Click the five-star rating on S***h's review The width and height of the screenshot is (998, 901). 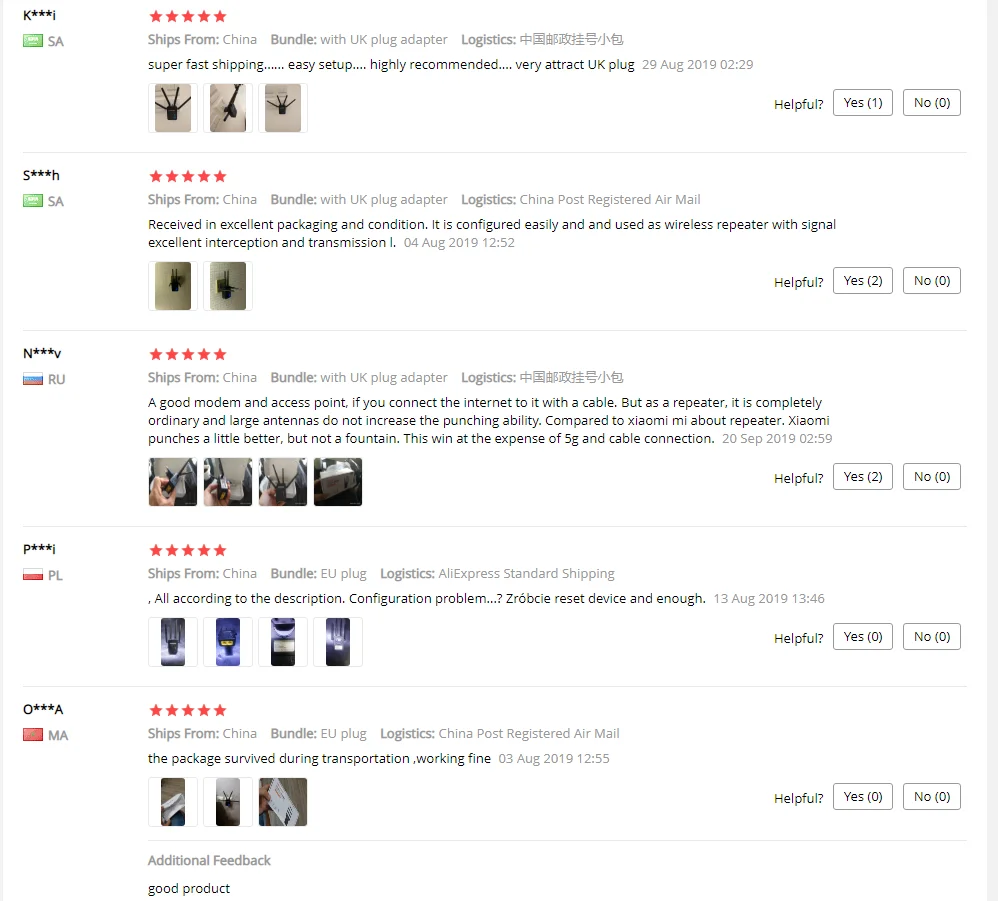(x=187, y=176)
